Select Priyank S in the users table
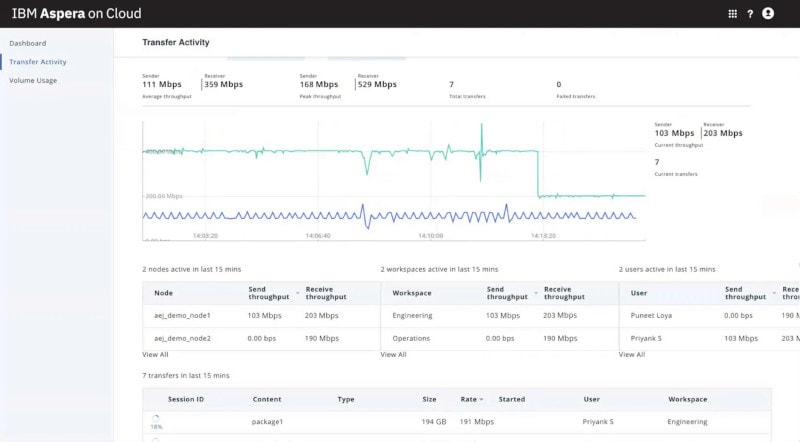This screenshot has height=442, width=800. pyautogui.click(x=646, y=338)
